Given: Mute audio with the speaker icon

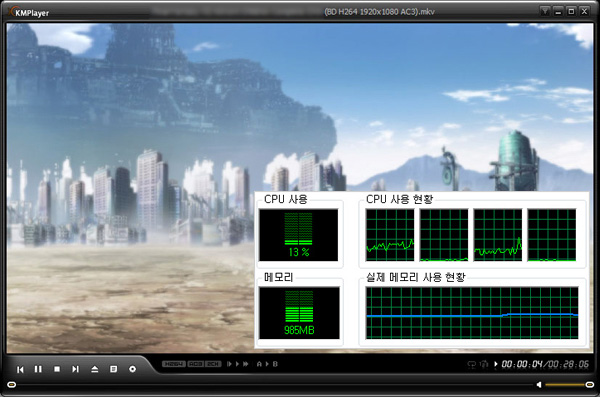Looking at the screenshot, I should pyautogui.click(x=539, y=384).
